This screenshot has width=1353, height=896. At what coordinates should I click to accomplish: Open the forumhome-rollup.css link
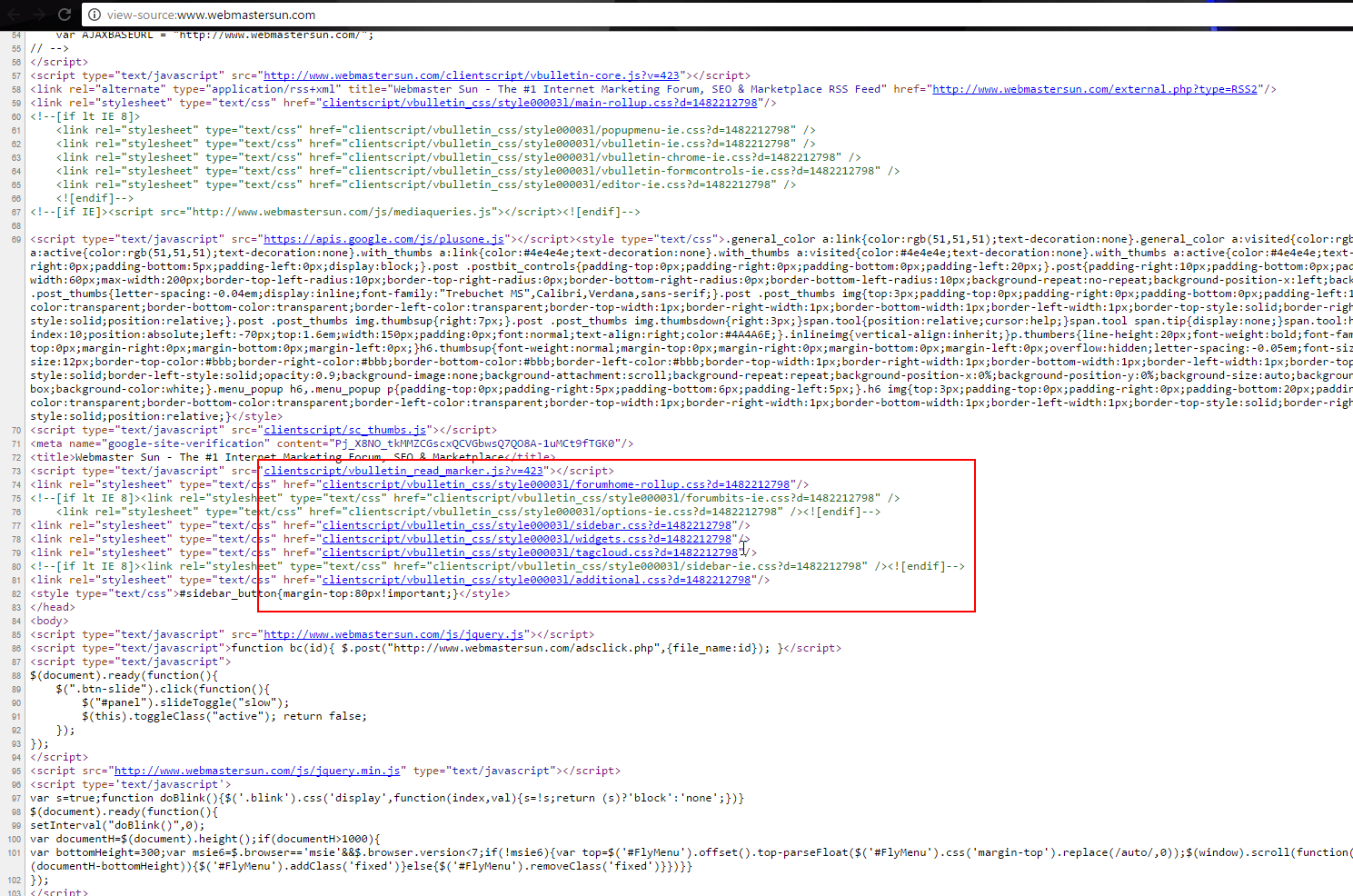556,484
